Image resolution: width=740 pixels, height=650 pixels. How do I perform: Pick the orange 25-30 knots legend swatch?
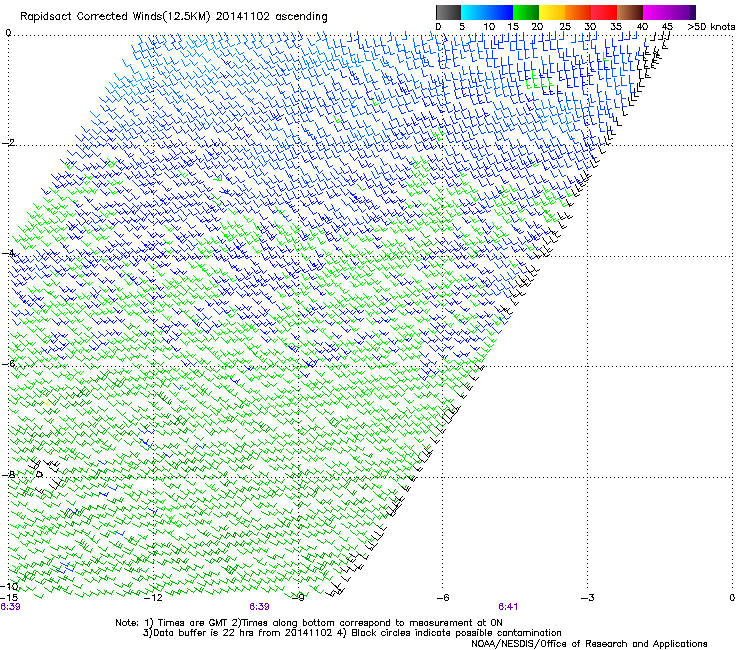tap(578, 12)
